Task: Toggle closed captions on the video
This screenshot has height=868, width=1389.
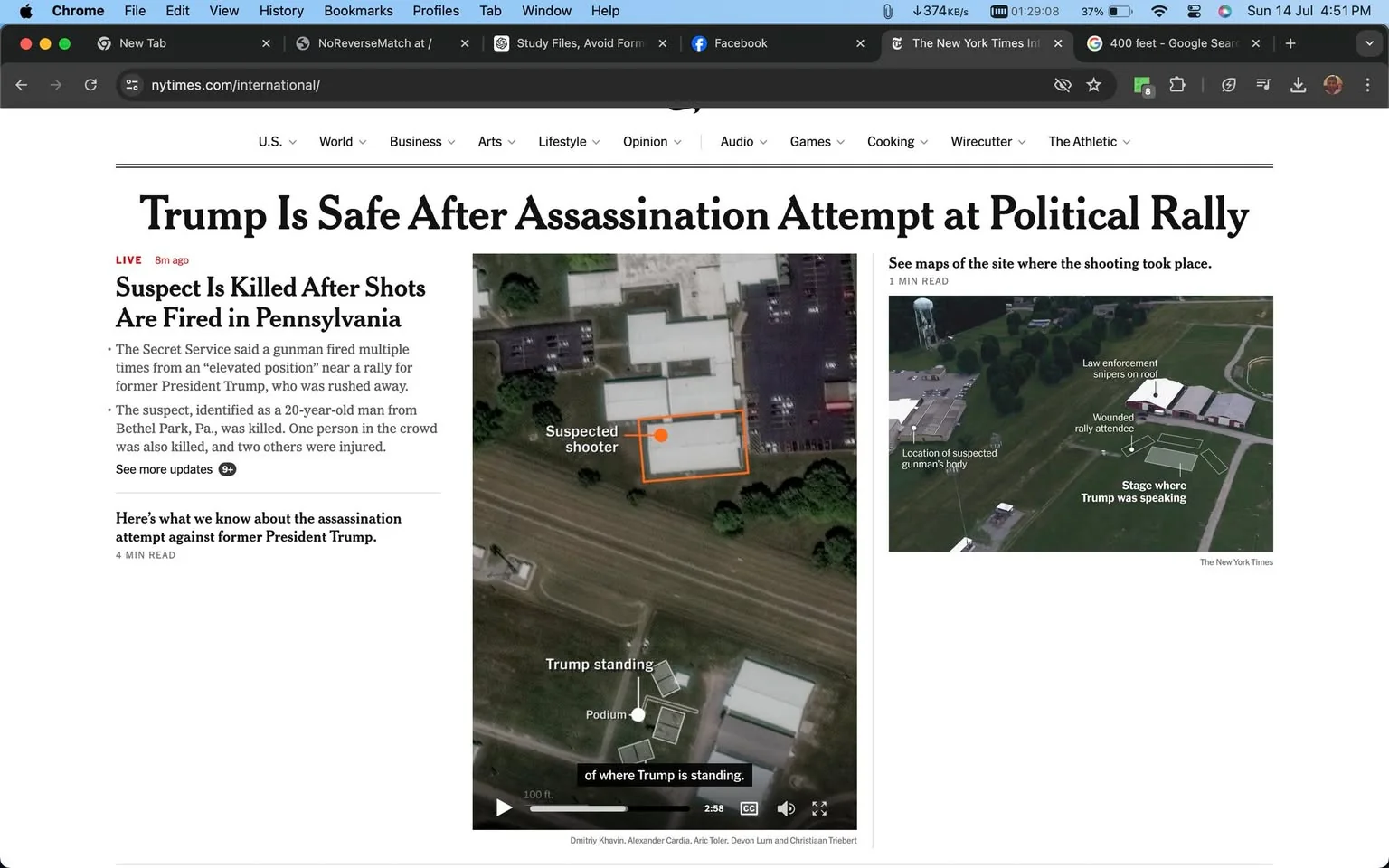Action: click(749, 808)
